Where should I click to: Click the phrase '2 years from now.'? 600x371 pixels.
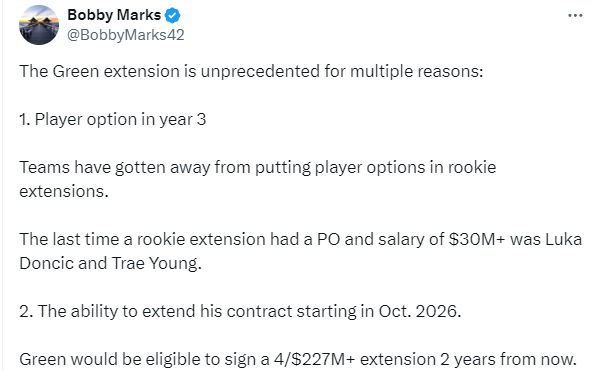(x=508, y=360)
